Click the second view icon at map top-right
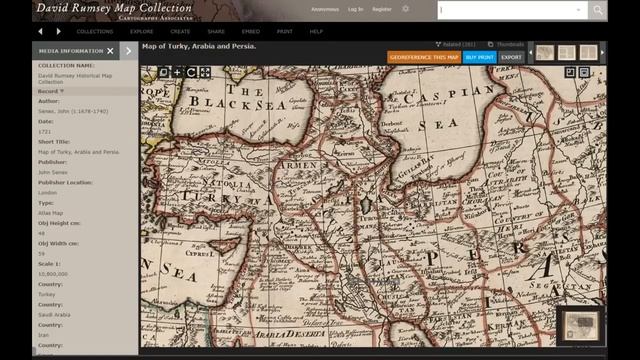 click(584, 72)
